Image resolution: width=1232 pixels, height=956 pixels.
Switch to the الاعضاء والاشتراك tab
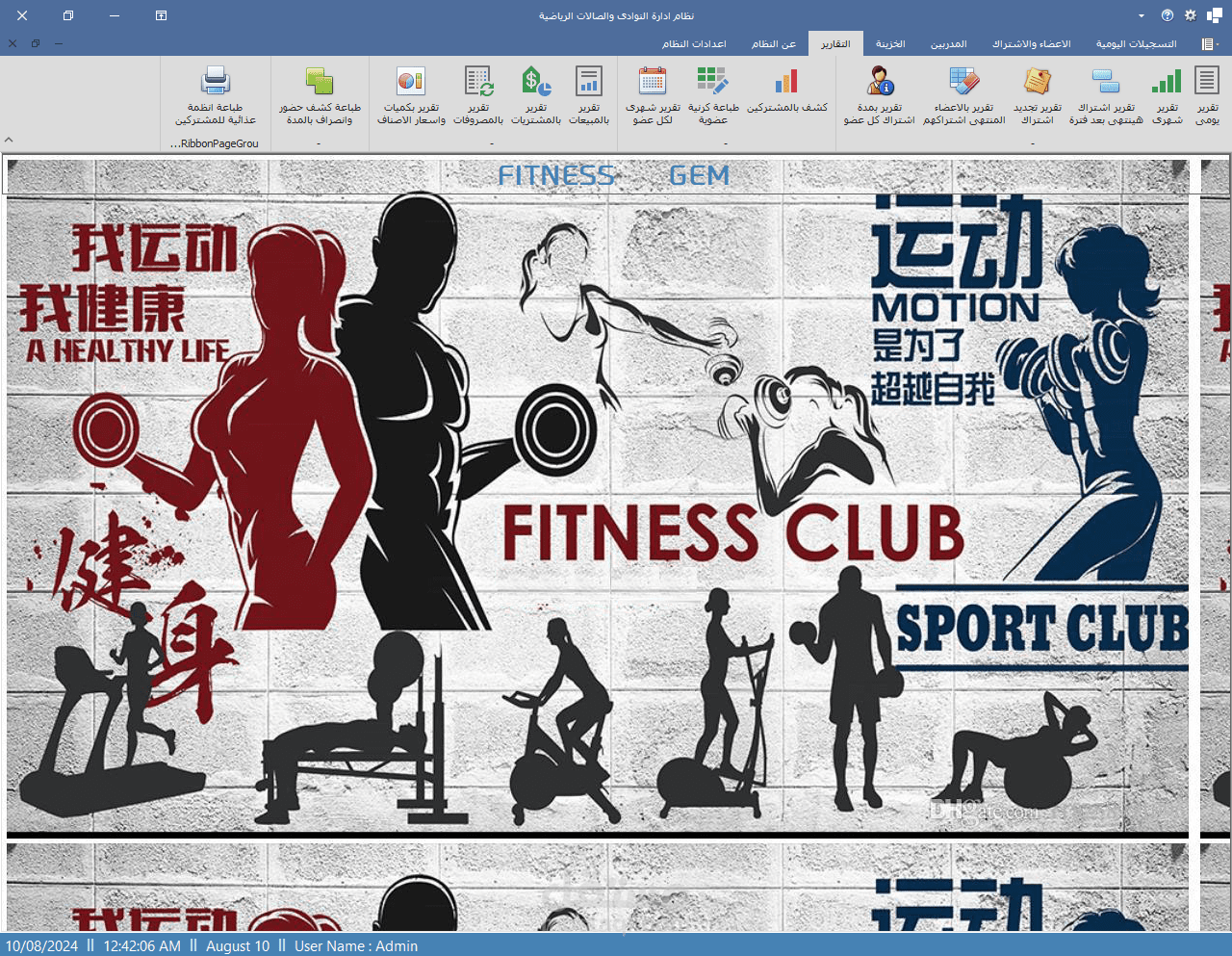click(x=1032, y=44)
